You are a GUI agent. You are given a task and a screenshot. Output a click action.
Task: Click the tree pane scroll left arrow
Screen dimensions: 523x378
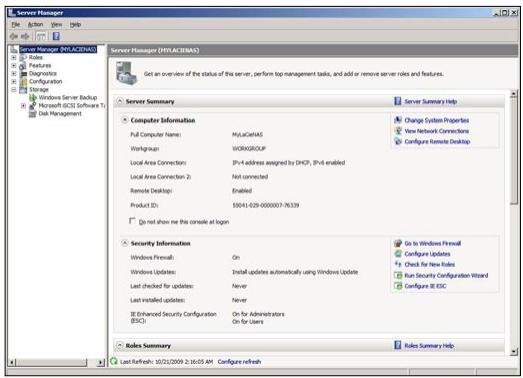click(x=12, y=362)
